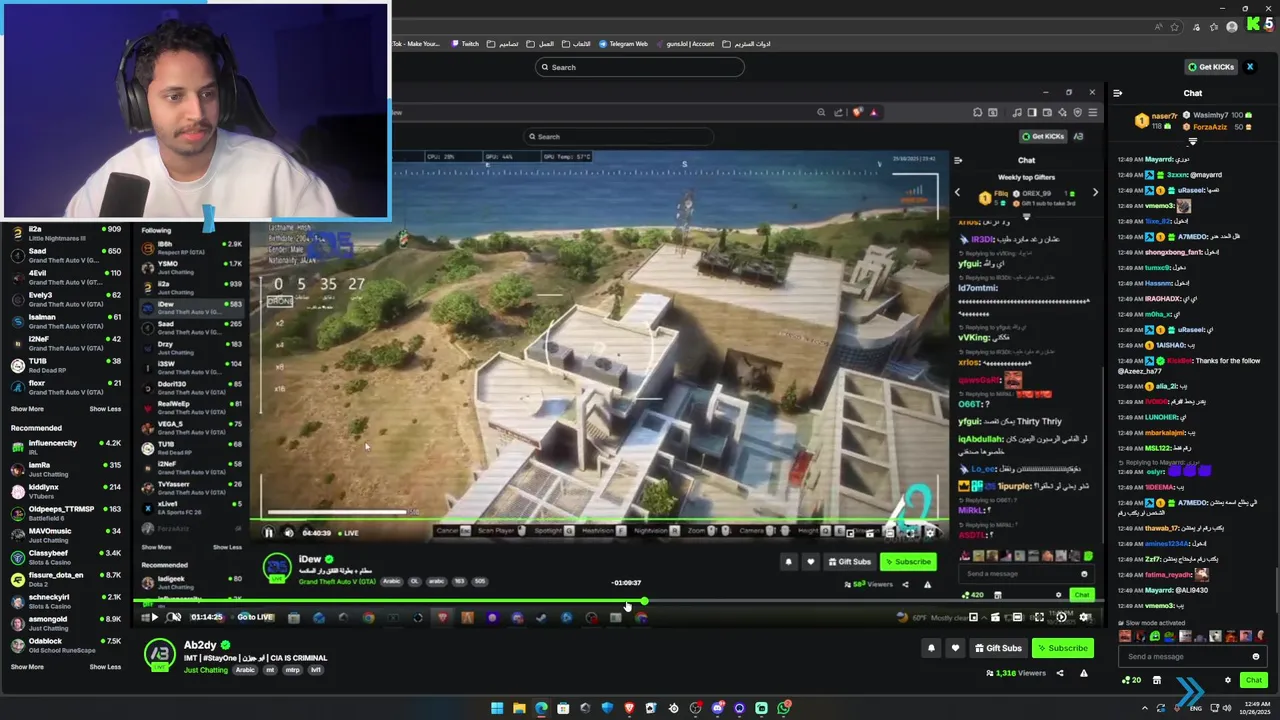The image size is (1280, 720).
Task: Click inner Get KICKs button
Action: [1044, 136]
